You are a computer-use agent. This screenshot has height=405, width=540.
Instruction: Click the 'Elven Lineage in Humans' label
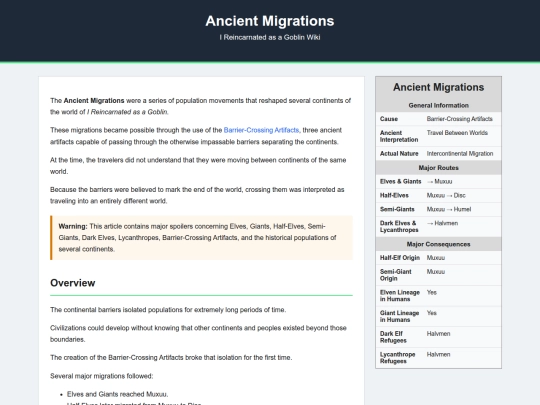[400, 295]
